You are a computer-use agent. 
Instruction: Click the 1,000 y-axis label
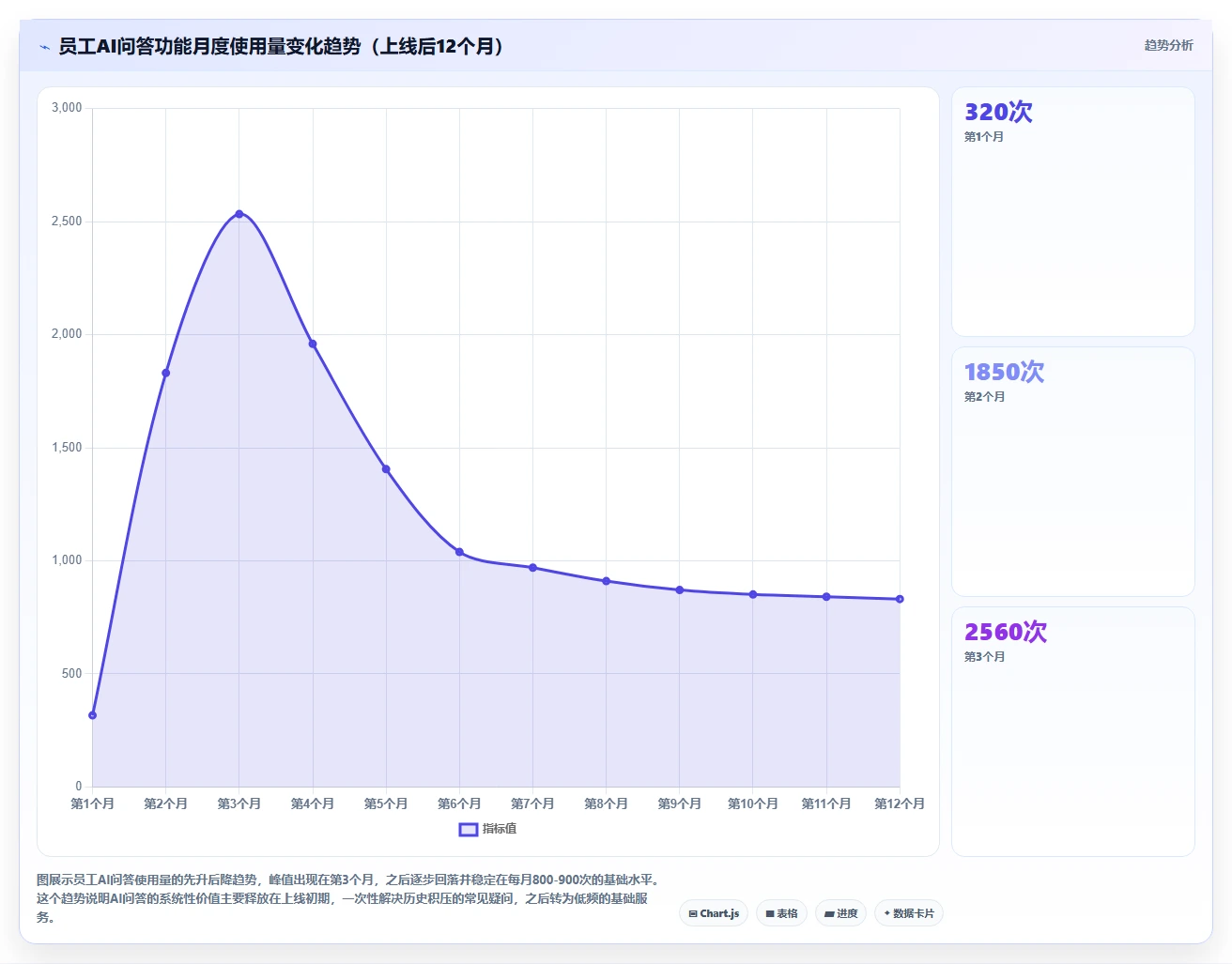point(67,560)
